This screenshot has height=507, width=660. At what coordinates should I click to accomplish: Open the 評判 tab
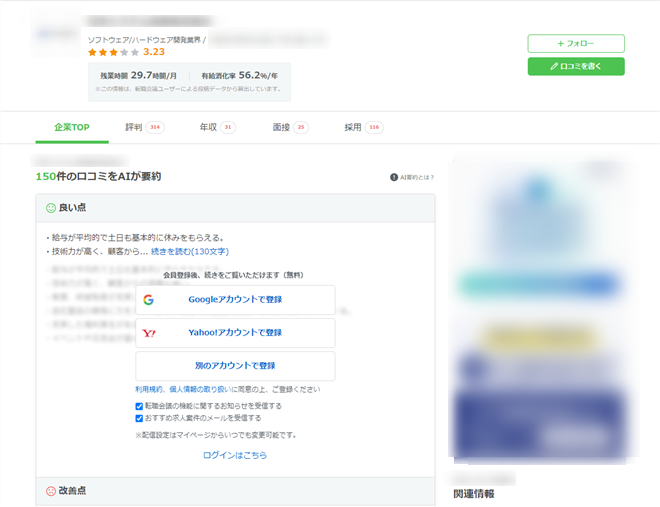coord(134,128)
